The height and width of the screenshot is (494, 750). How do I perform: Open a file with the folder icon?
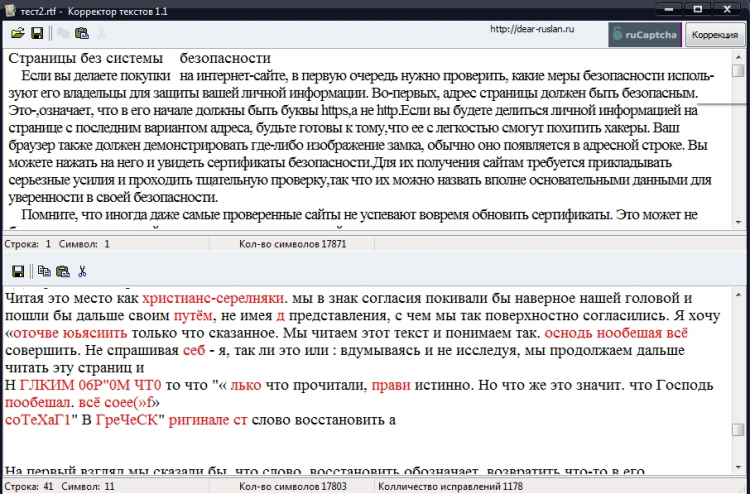[x=18, y=34]
